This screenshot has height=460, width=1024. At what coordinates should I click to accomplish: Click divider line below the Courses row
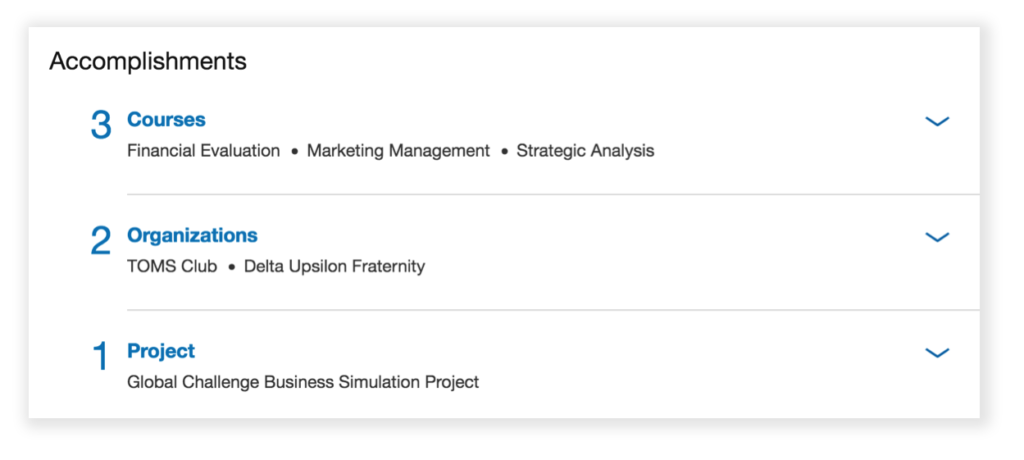click(553, 194)
